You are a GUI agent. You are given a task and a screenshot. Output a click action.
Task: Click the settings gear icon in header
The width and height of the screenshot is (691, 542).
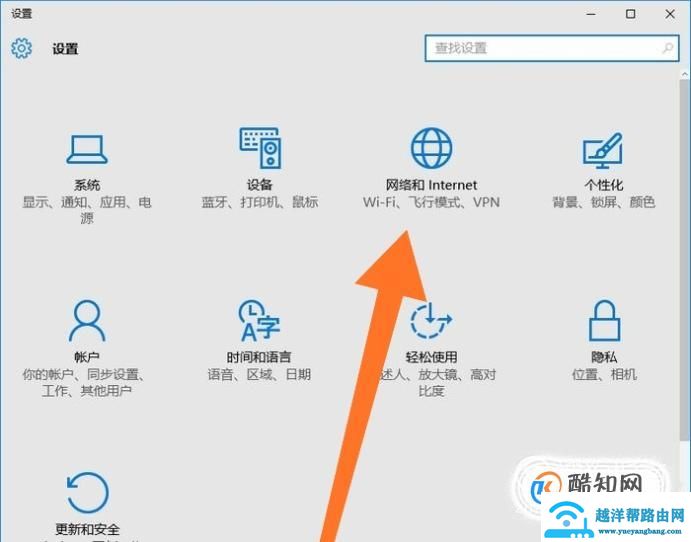point(22,48)
